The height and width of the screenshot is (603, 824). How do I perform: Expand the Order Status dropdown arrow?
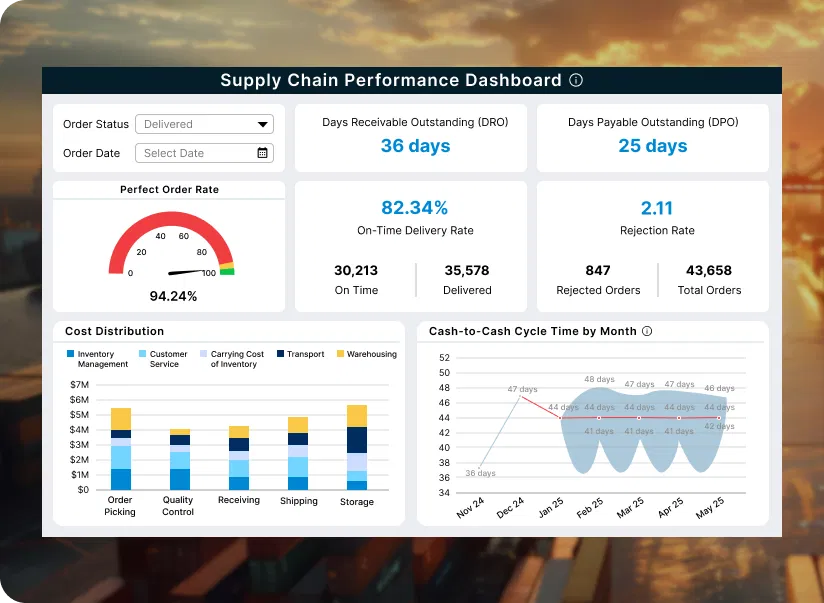[x=262, y=124]
